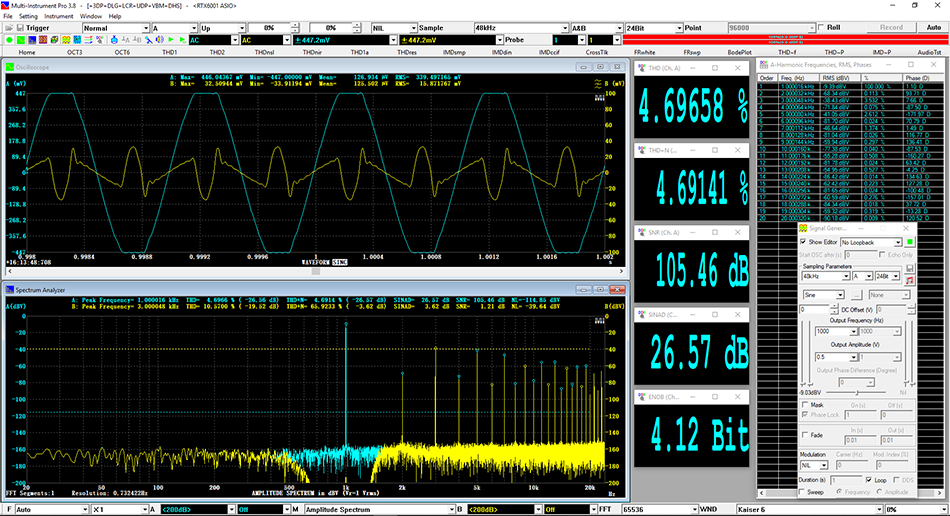Open the 48kHz sampling rate dropdown in toolbar
Image resolution: width=950 pixels, height=516 pixels.
[x=521, y=28]
